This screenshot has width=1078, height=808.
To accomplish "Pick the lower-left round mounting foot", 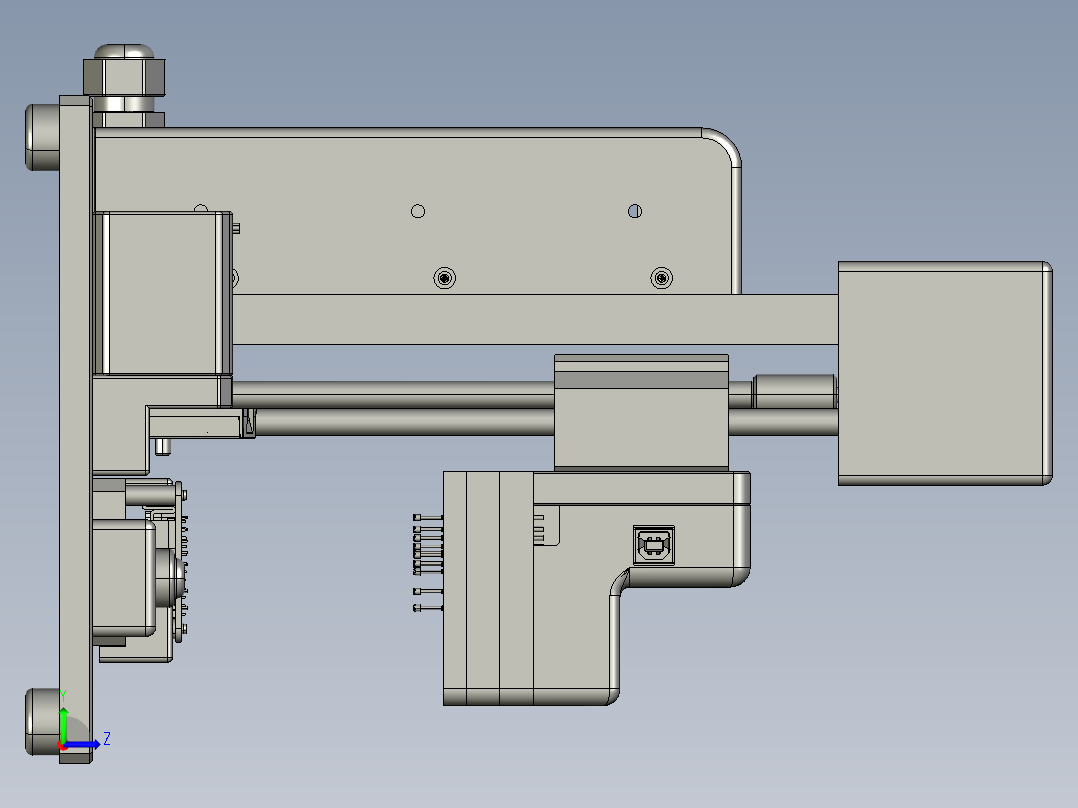I will tap(41, 720).
